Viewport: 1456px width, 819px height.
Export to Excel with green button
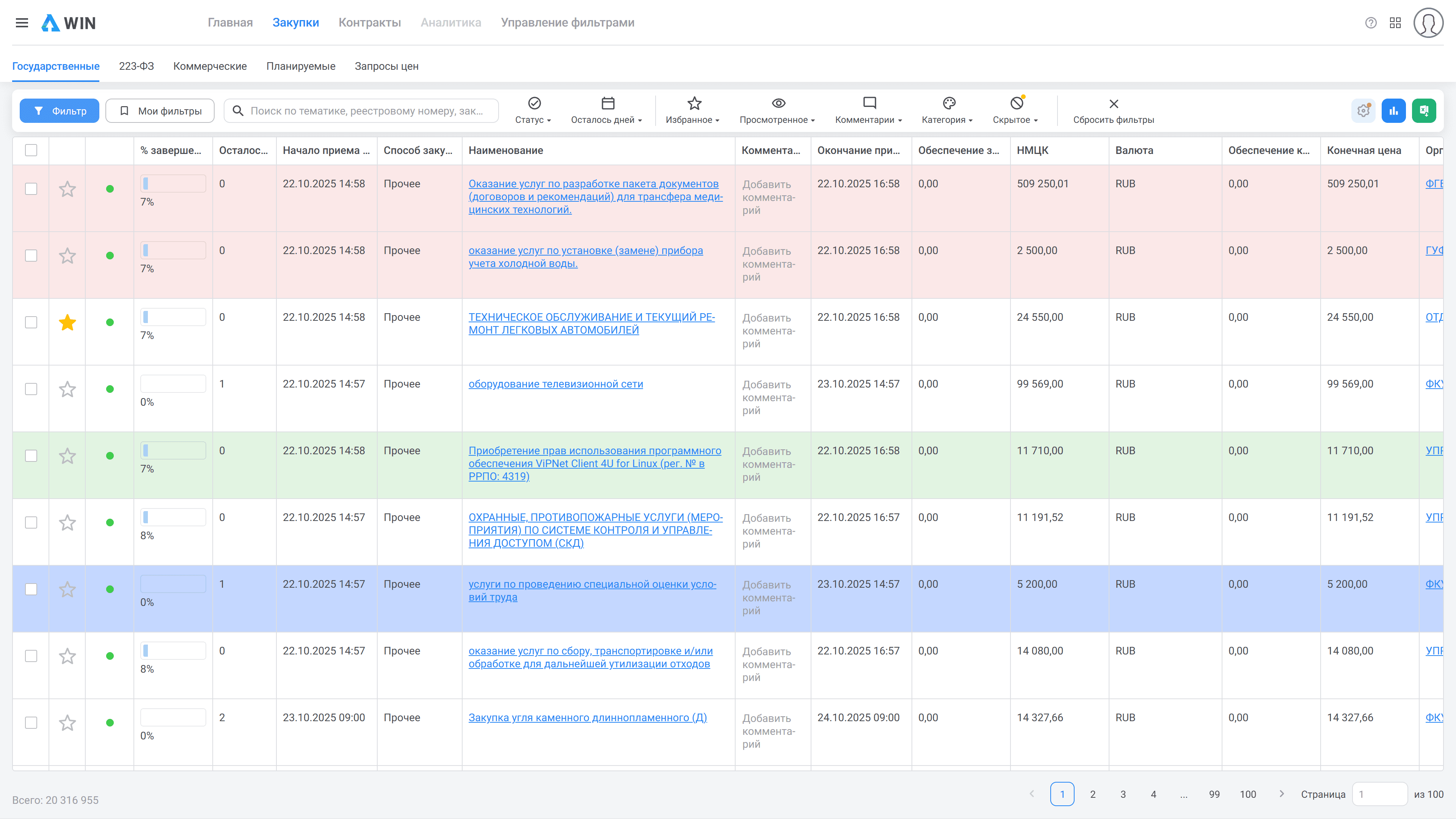(x=1424, y=111)
